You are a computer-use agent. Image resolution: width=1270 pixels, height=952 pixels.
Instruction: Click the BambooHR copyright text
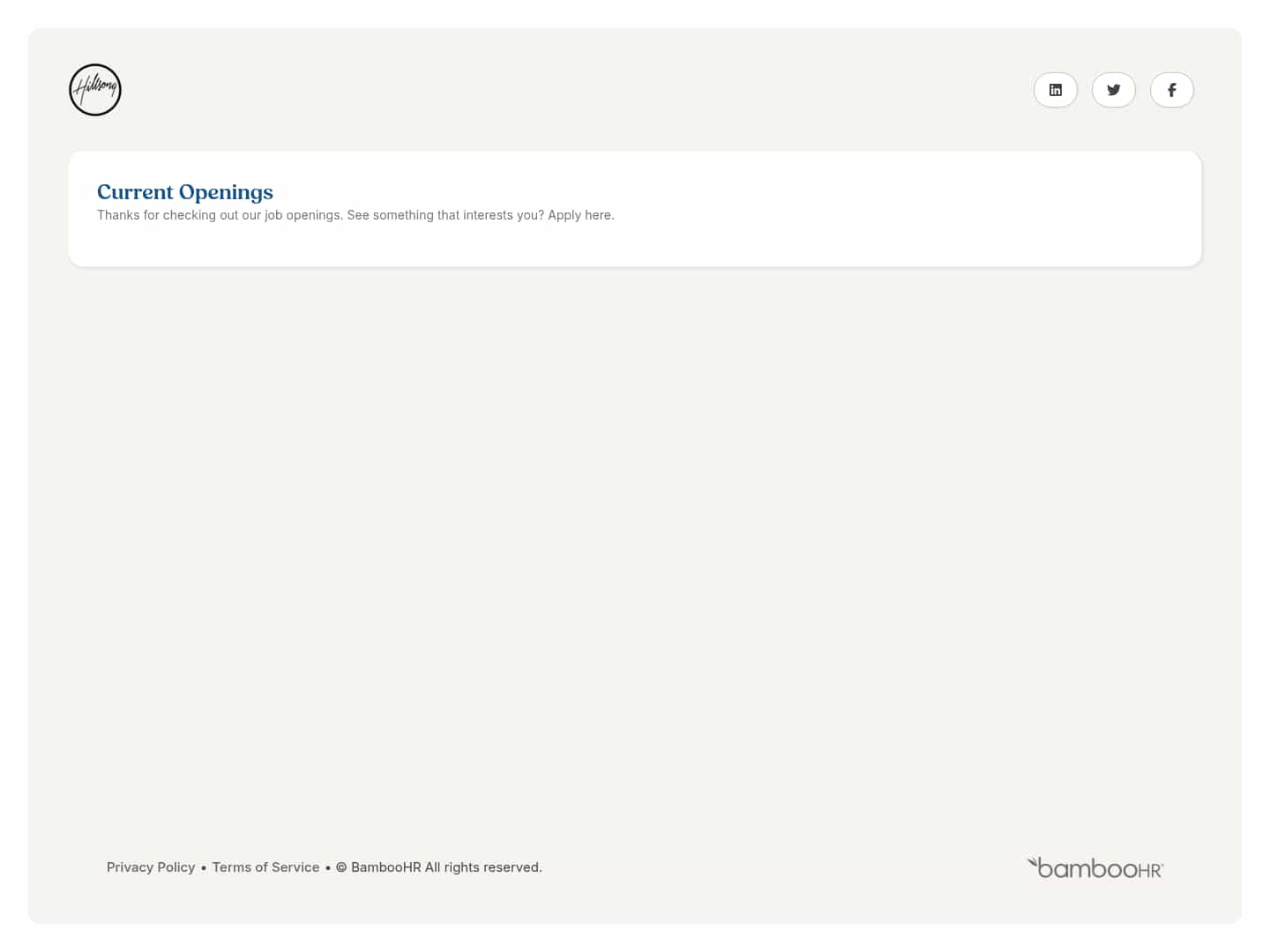pos(438,866)
